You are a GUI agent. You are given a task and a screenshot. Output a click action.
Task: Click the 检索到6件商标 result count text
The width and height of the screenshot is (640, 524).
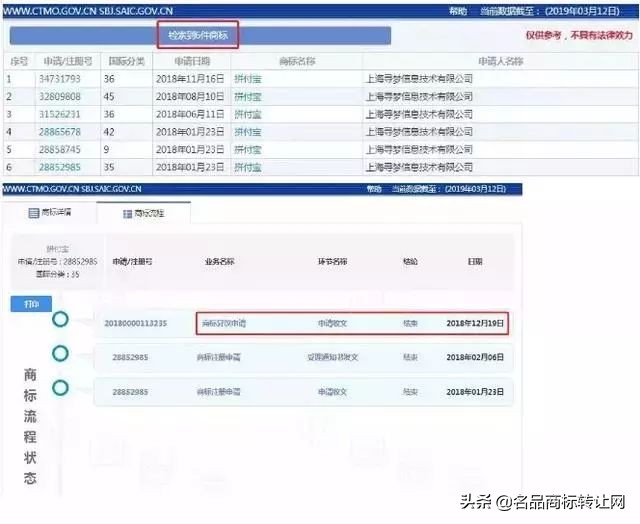coord(198,35)
